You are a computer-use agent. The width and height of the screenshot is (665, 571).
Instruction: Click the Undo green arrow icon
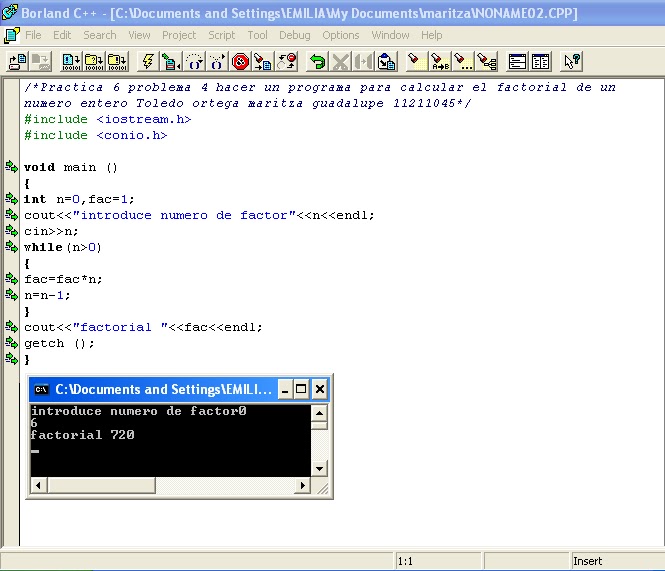(317, 62)
